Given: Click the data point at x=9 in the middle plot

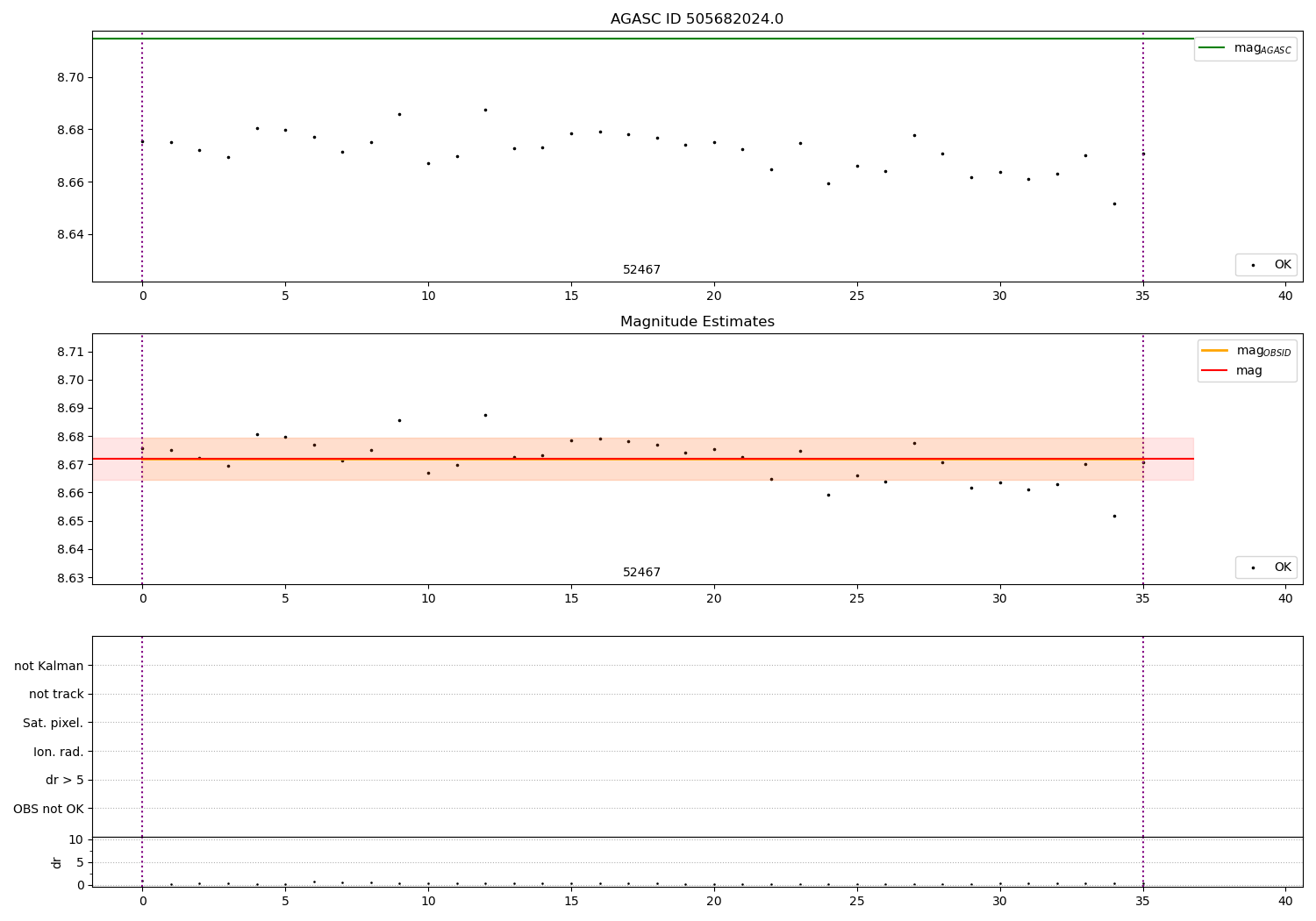Looking at the screenshot, I should tap(399, 420).
